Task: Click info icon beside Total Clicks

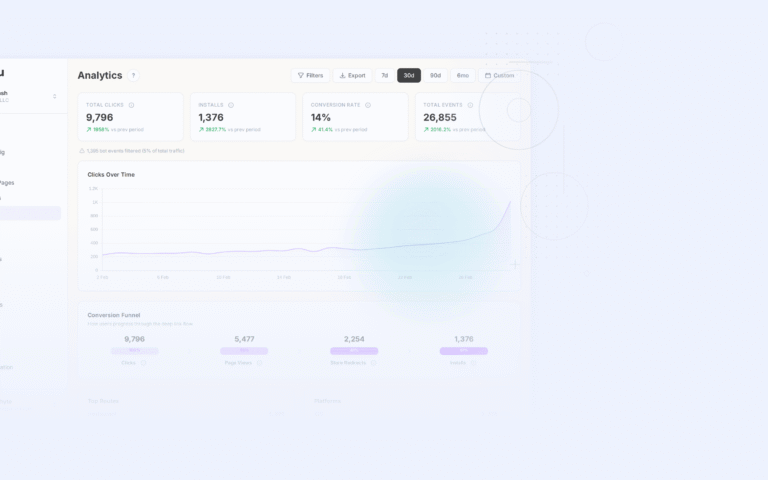Action: (131, 105)
